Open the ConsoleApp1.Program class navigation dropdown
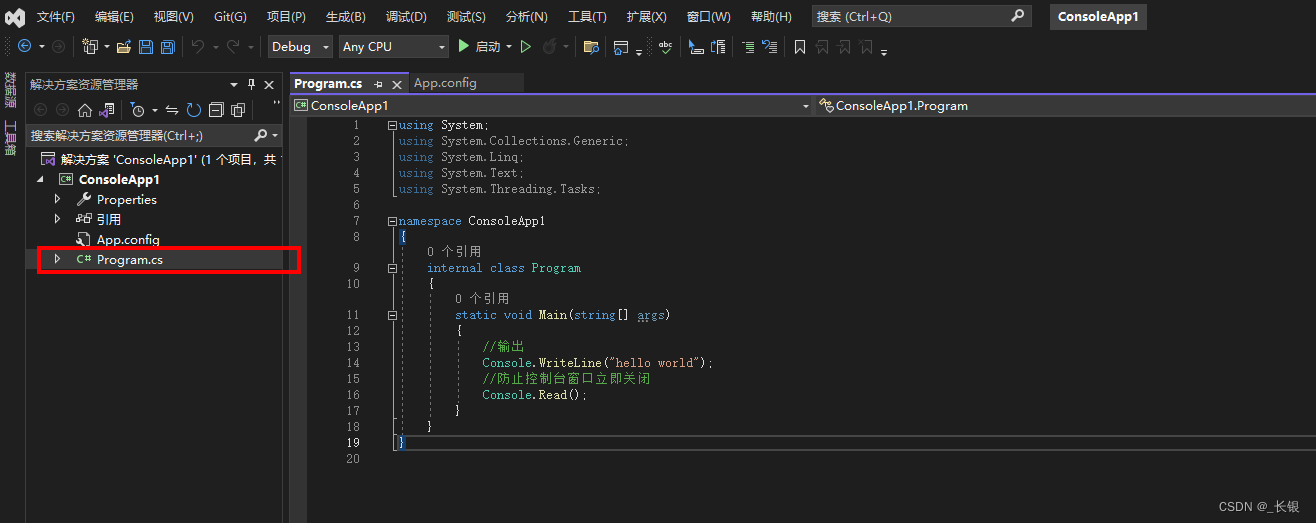1316x523 pixels. pyautogui.click(x=1065, y=105)
